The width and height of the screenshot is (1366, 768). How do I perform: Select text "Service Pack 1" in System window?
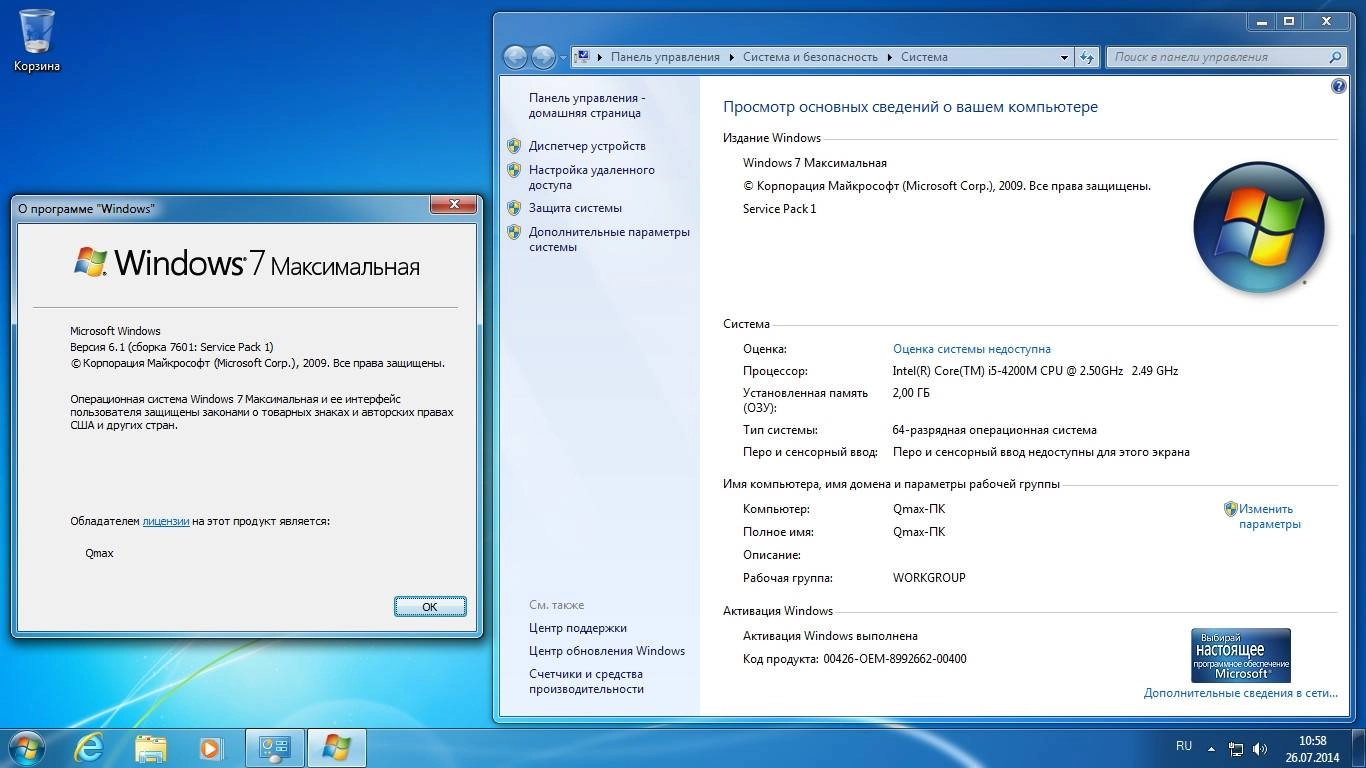(780, 209)
